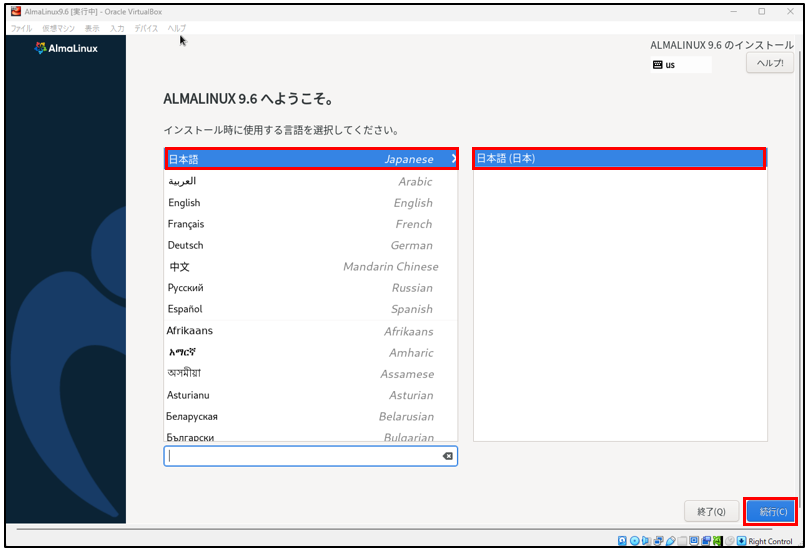Click the USB device status icon

(670, 541)
